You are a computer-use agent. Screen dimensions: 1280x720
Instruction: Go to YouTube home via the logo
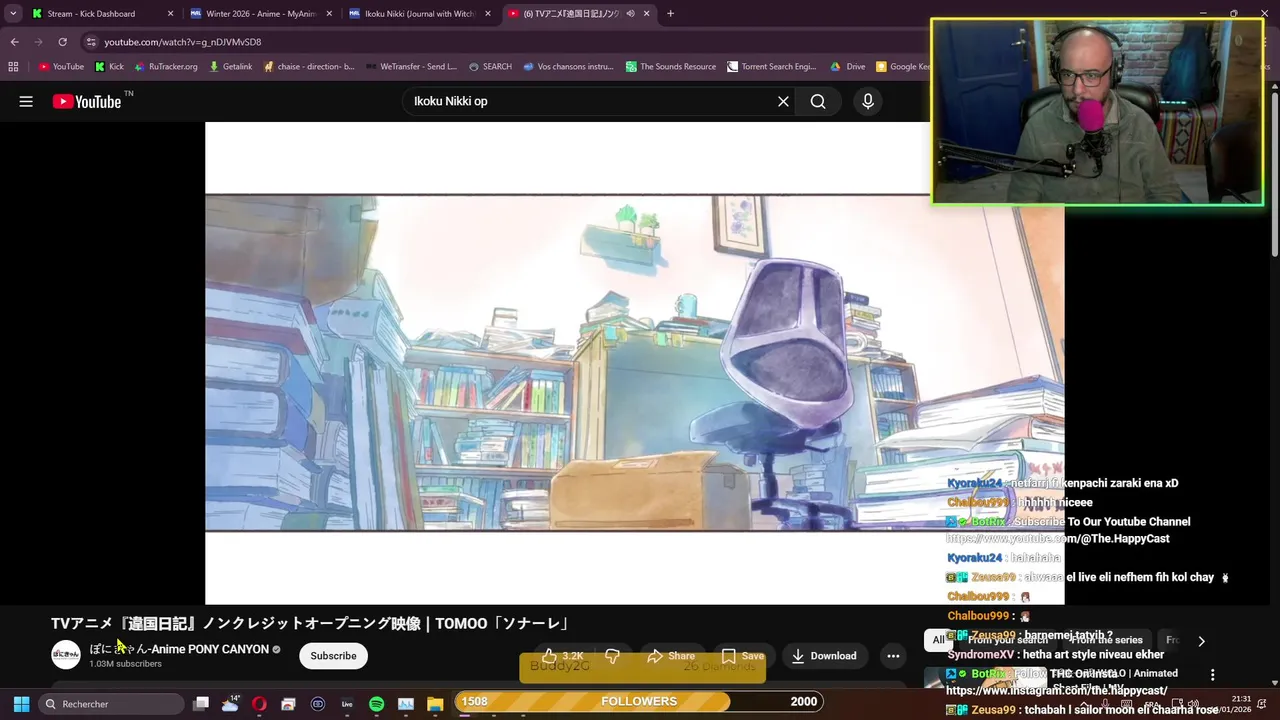click(86, 101)
